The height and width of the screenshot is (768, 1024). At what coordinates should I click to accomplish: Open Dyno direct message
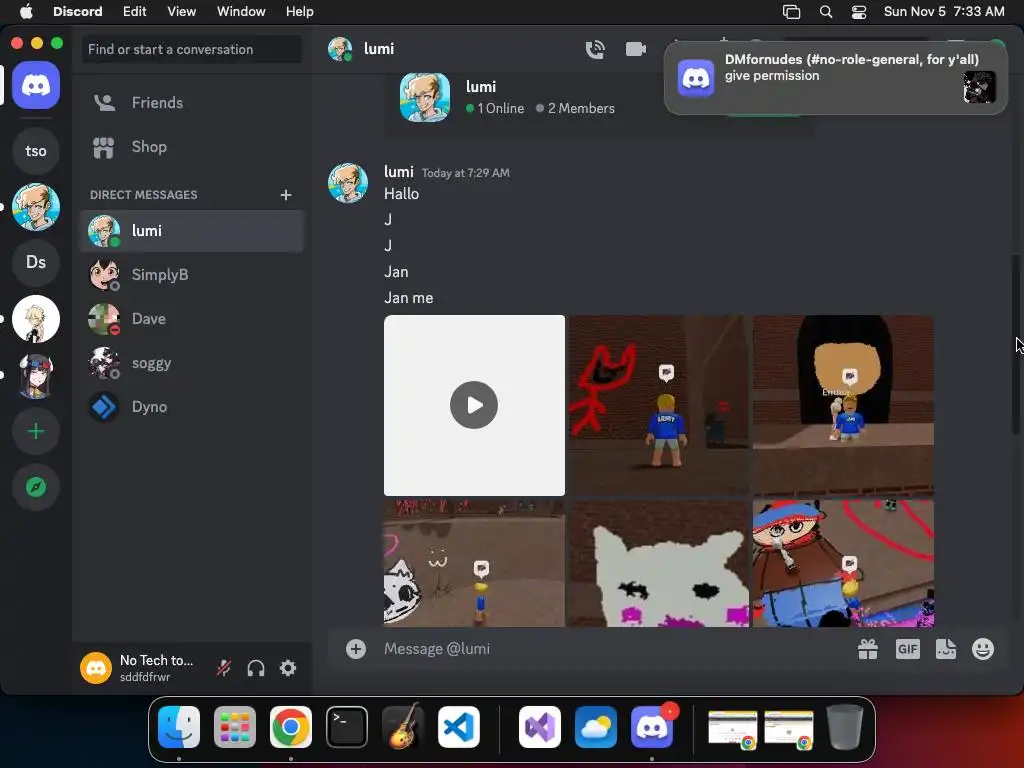[x=192, y=407]
